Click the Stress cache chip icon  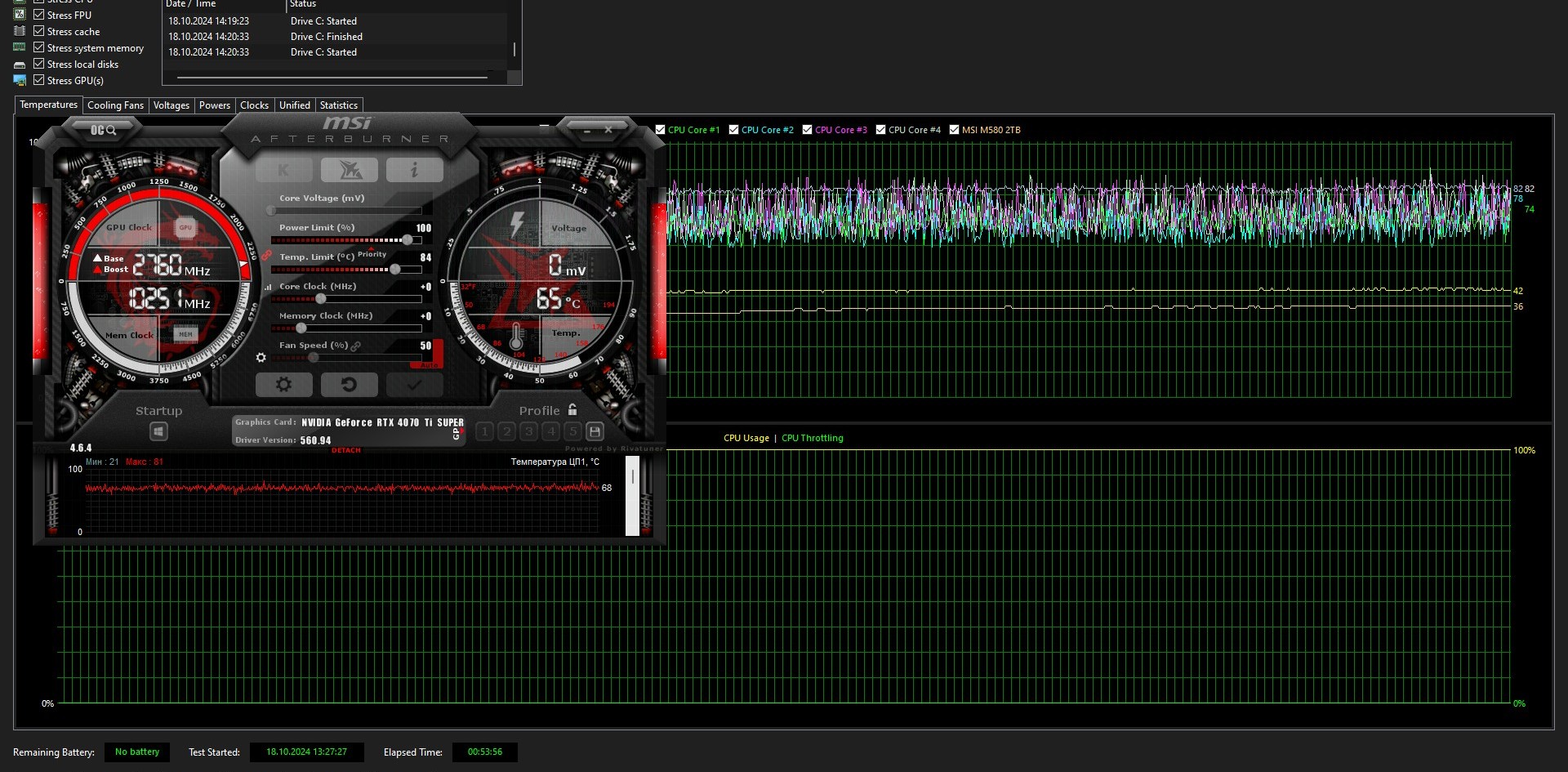pyautogui.click(x=20, y=31)
